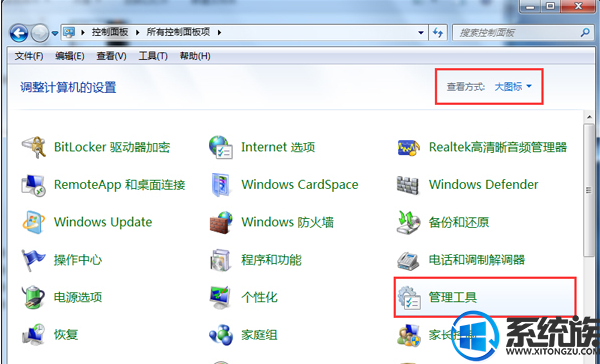Open recent pages dropdown beside forward arrow
Screen dimensions: 600x364
[x=55, y=33]
